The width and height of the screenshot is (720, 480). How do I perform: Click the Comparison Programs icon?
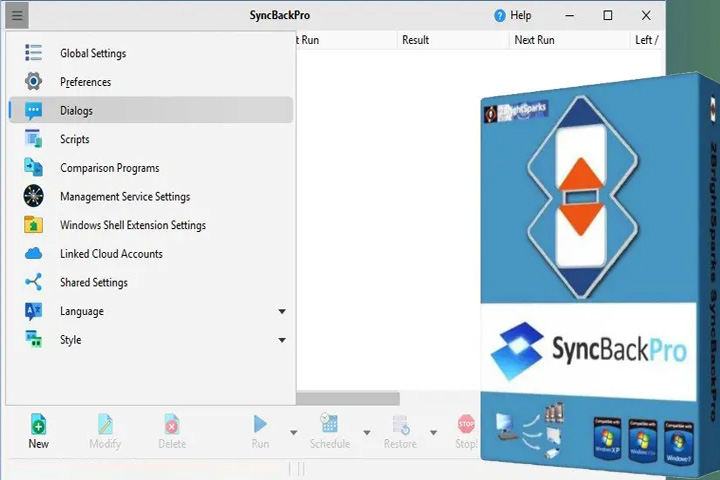(34, 168)
